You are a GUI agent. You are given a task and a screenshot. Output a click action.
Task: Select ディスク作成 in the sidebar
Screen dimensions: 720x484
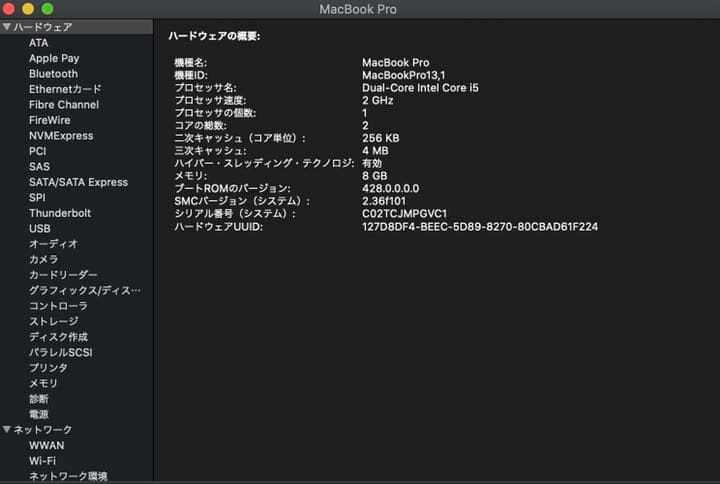[x=58, y=337]
